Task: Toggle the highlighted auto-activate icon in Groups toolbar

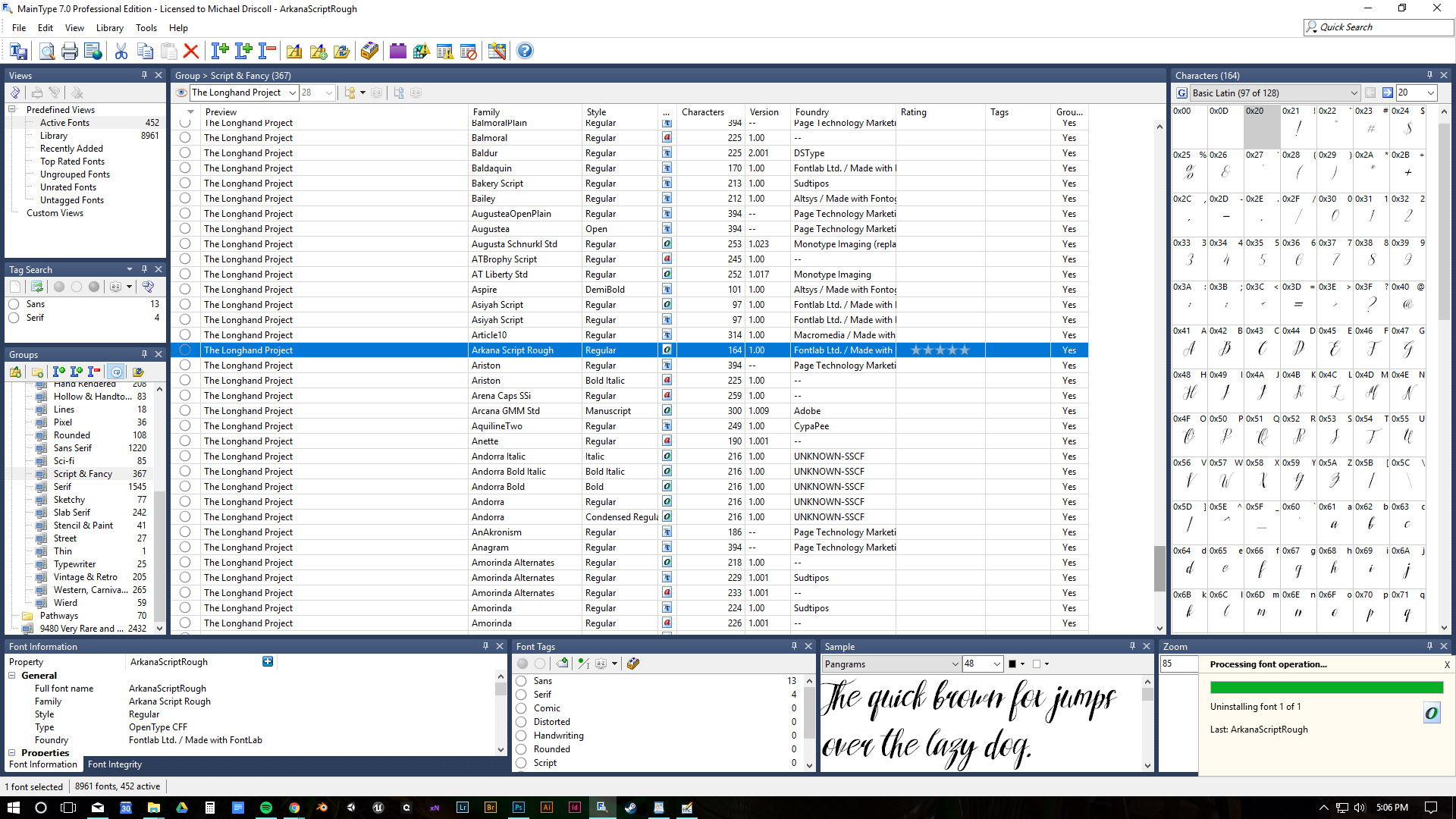Action: tap(116, 372)
